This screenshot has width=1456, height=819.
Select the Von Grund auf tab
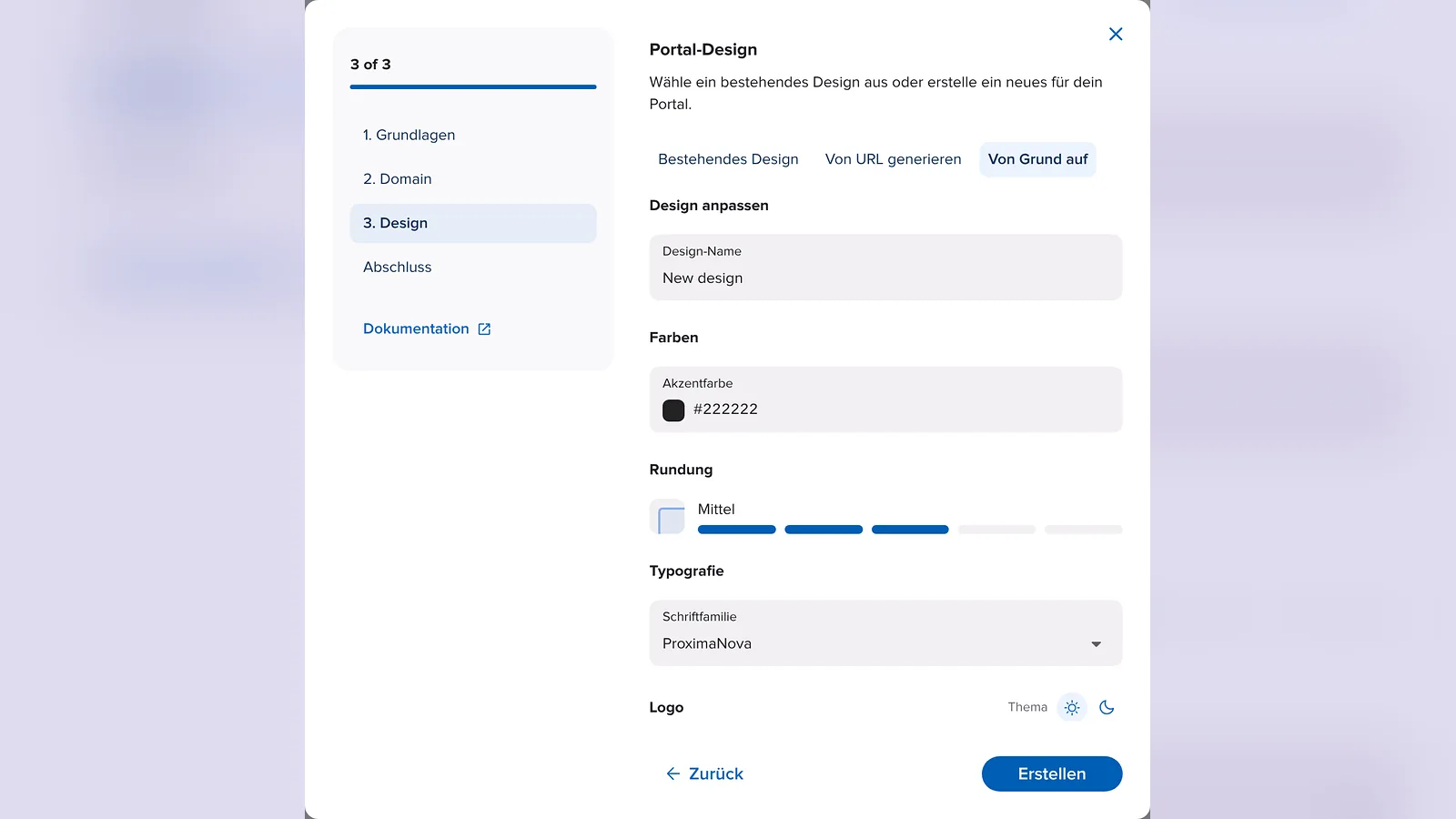1037,159
